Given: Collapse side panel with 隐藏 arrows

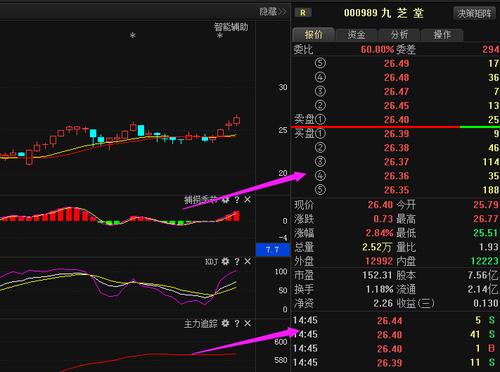Looking at the screenshot, I should click(x=273, y=12).
